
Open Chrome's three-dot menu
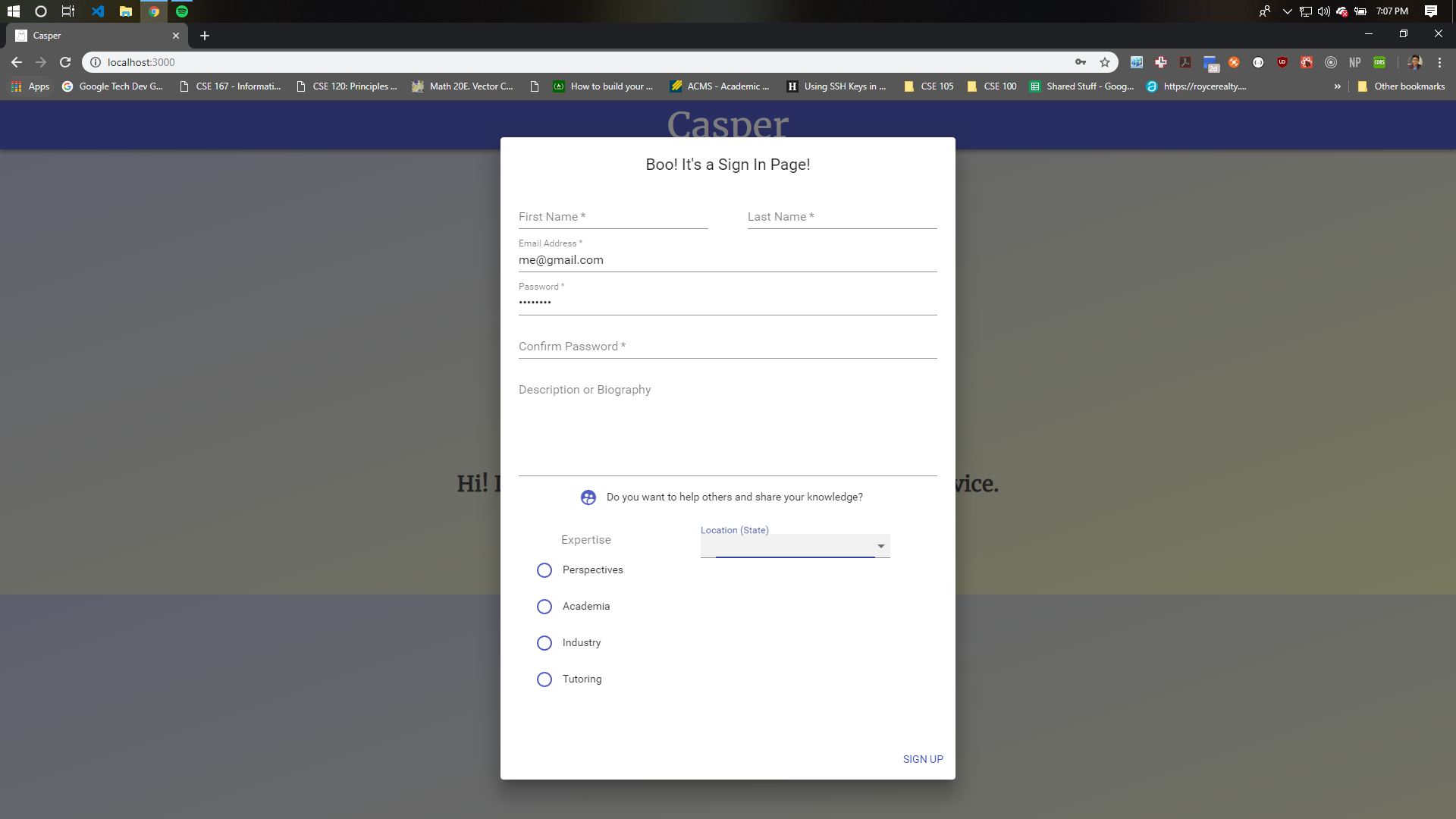point(1439,62)
